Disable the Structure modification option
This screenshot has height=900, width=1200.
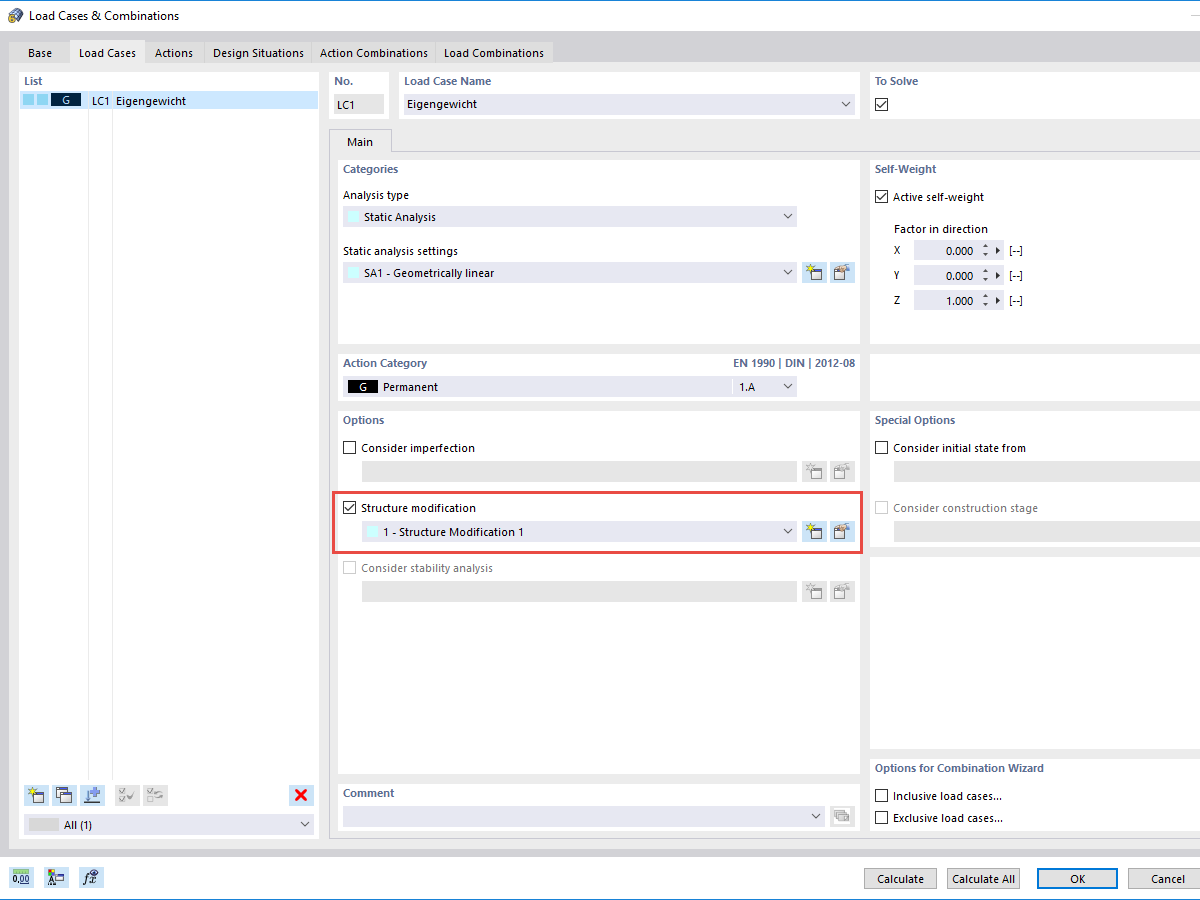click(x=349, y=507)
